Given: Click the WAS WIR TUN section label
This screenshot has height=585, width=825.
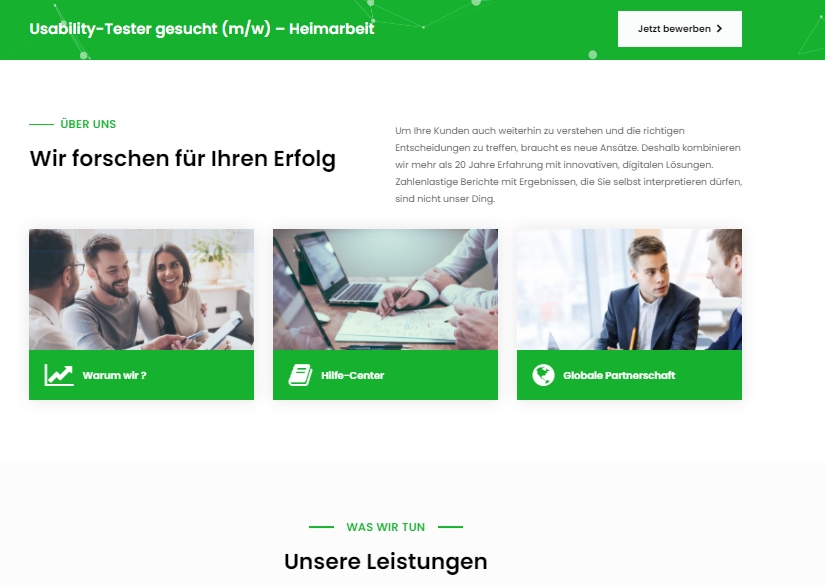Looking at the screenshot, I should coord(386,527).
